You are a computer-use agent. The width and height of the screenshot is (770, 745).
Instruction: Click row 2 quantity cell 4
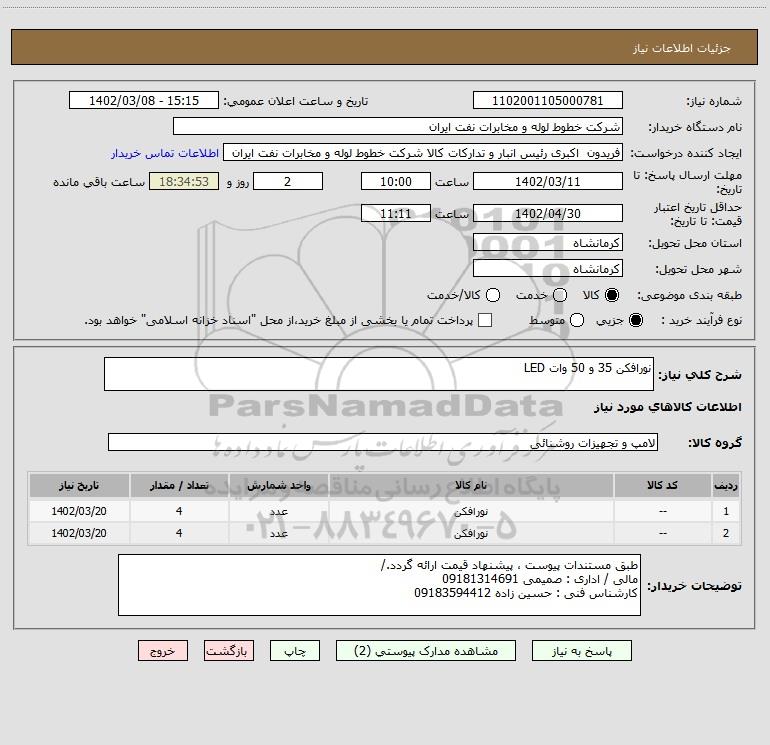point(179,533)
